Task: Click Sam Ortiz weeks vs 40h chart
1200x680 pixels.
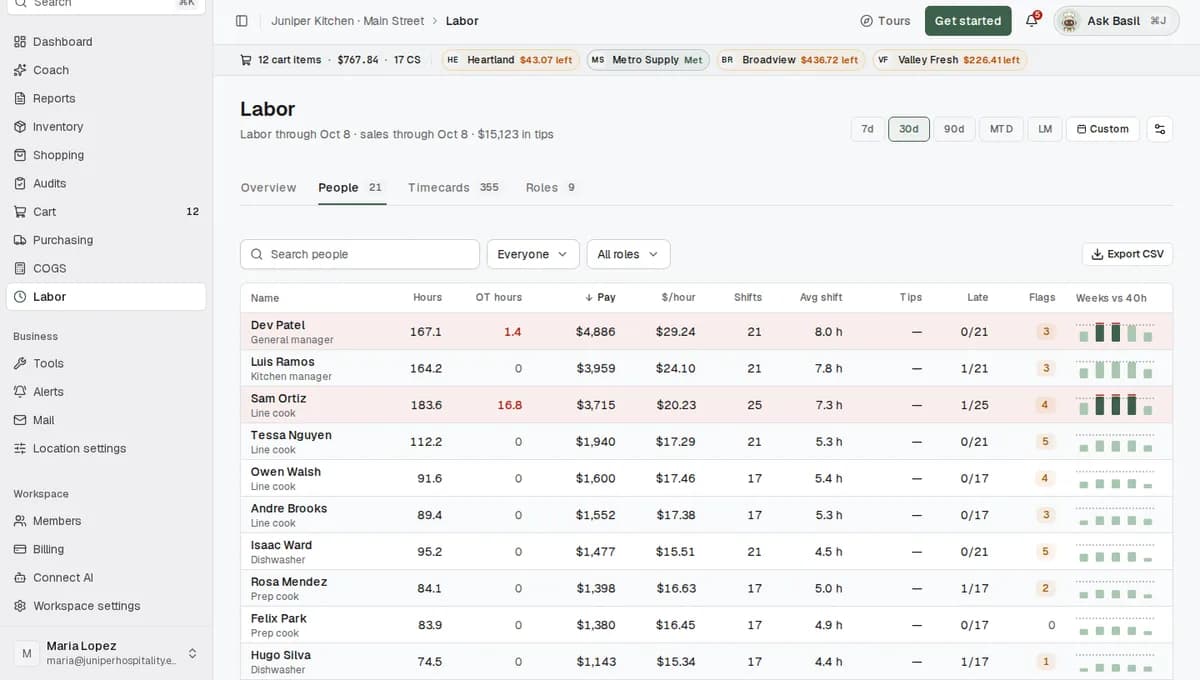Action: 1115,405
